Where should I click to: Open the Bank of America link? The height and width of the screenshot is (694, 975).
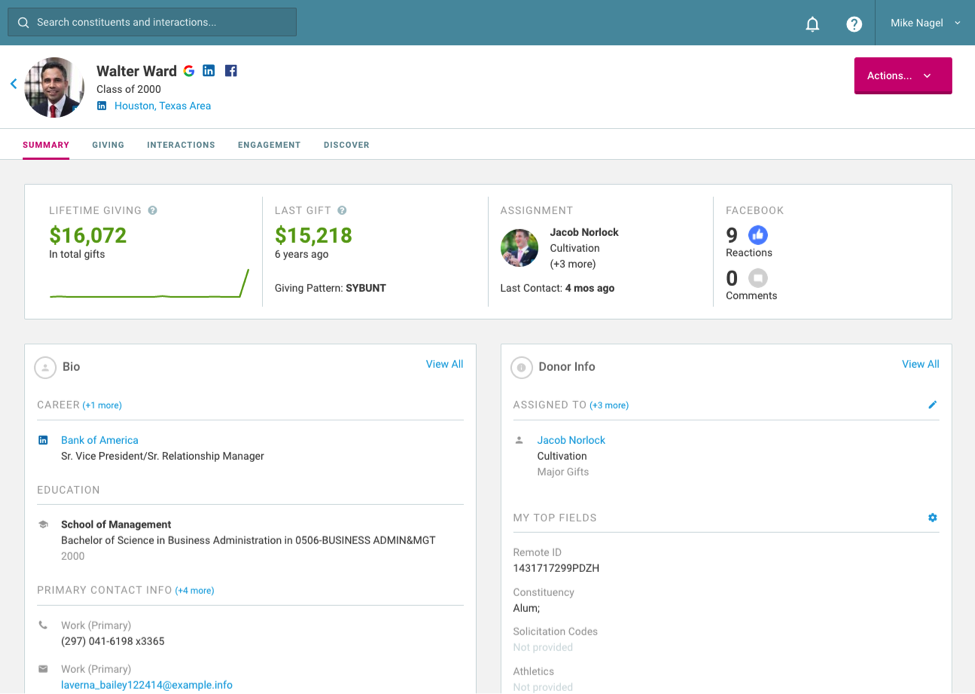(99, 440)
